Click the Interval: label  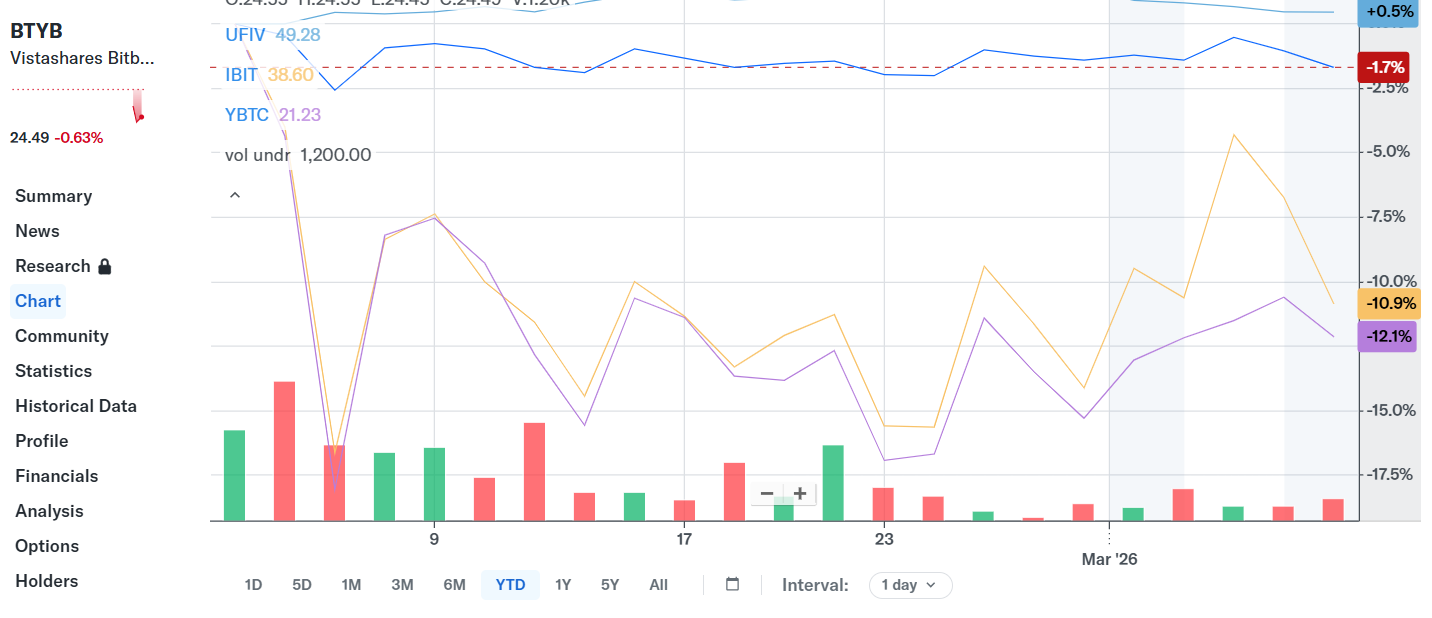(815, 585)
